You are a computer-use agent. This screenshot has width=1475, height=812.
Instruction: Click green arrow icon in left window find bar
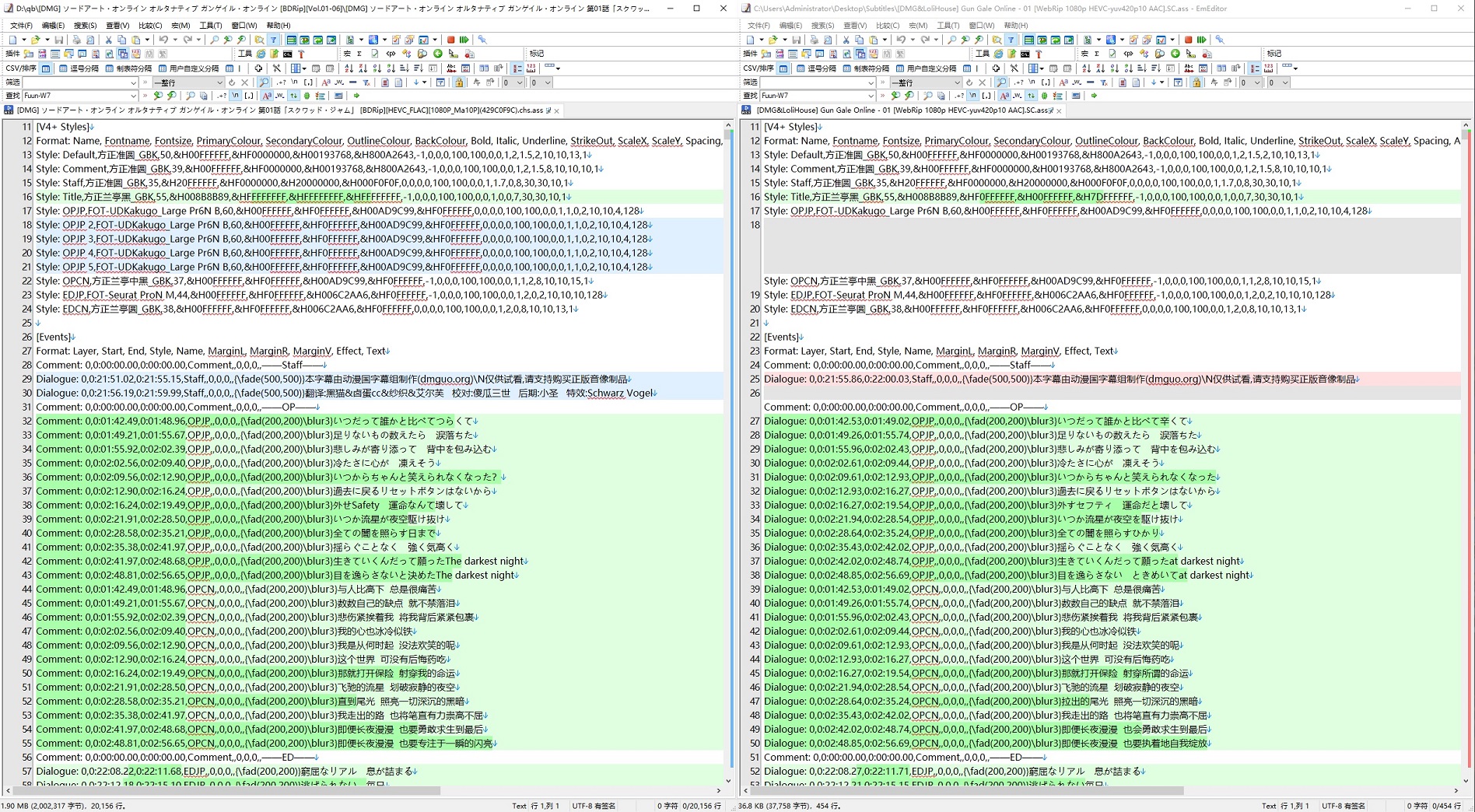pyautogui.click(x=356, y=96)
